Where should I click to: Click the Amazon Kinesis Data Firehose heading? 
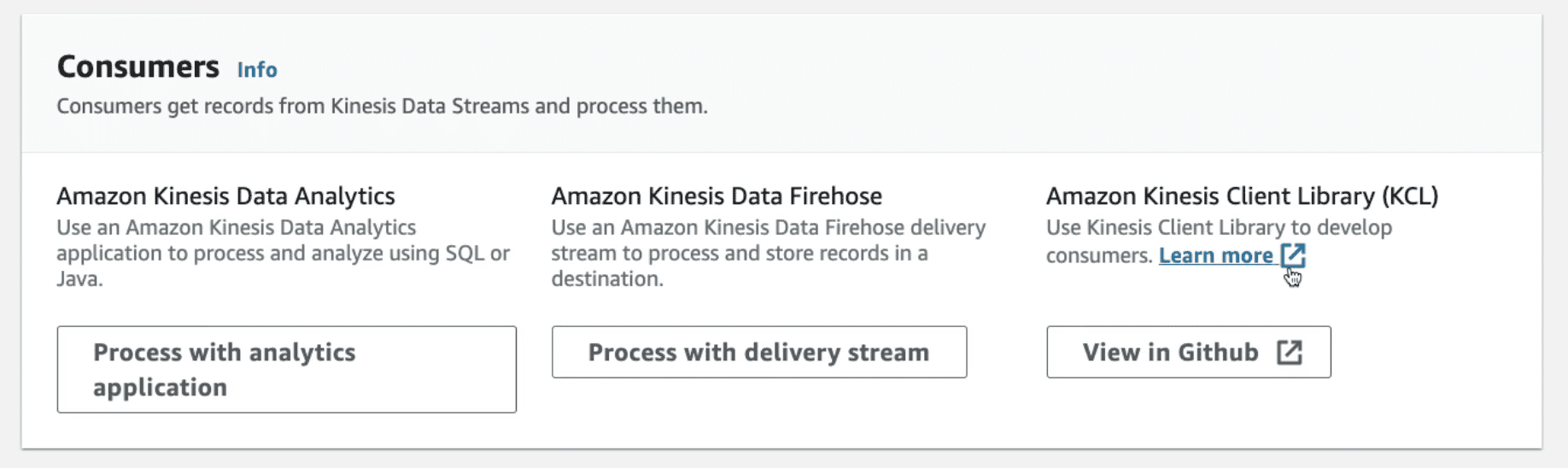[717, 196]
